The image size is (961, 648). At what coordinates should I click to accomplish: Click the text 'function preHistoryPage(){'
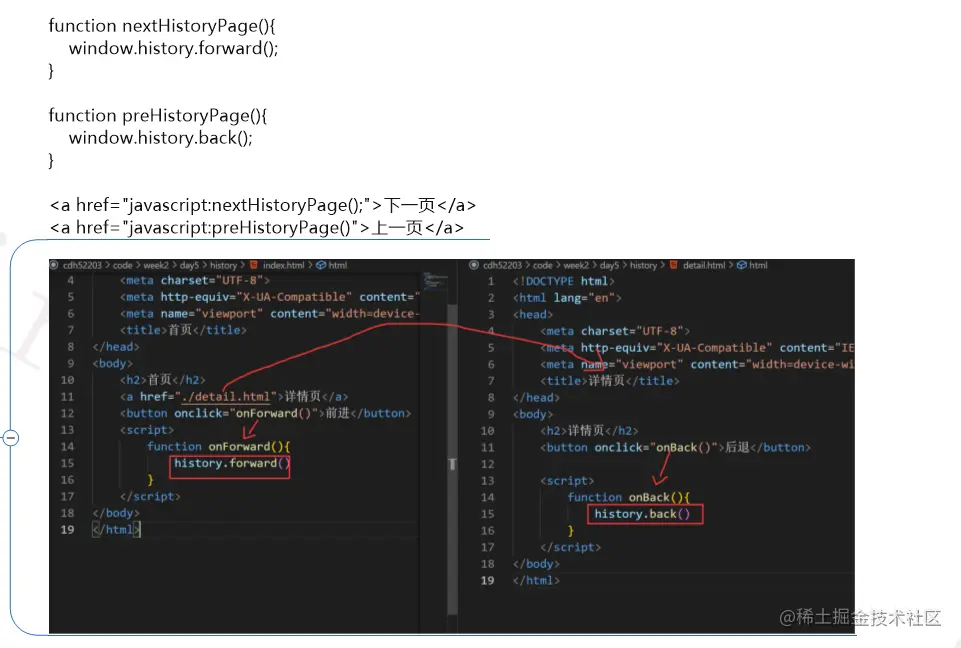pos(158,115)
